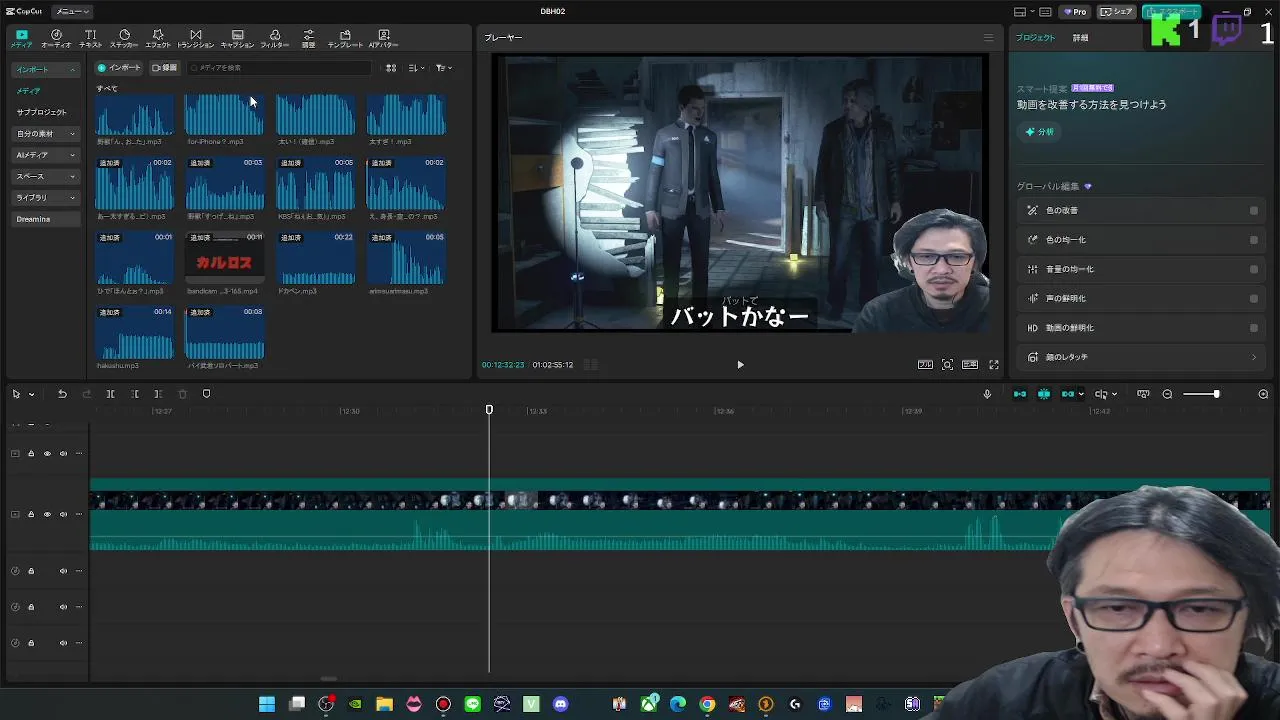Image resolution: width=1280 pixels, height=720 pixels.
Task: Toggle main video track eye visibility
Action: pyautogui.click(x=47, y=514)
